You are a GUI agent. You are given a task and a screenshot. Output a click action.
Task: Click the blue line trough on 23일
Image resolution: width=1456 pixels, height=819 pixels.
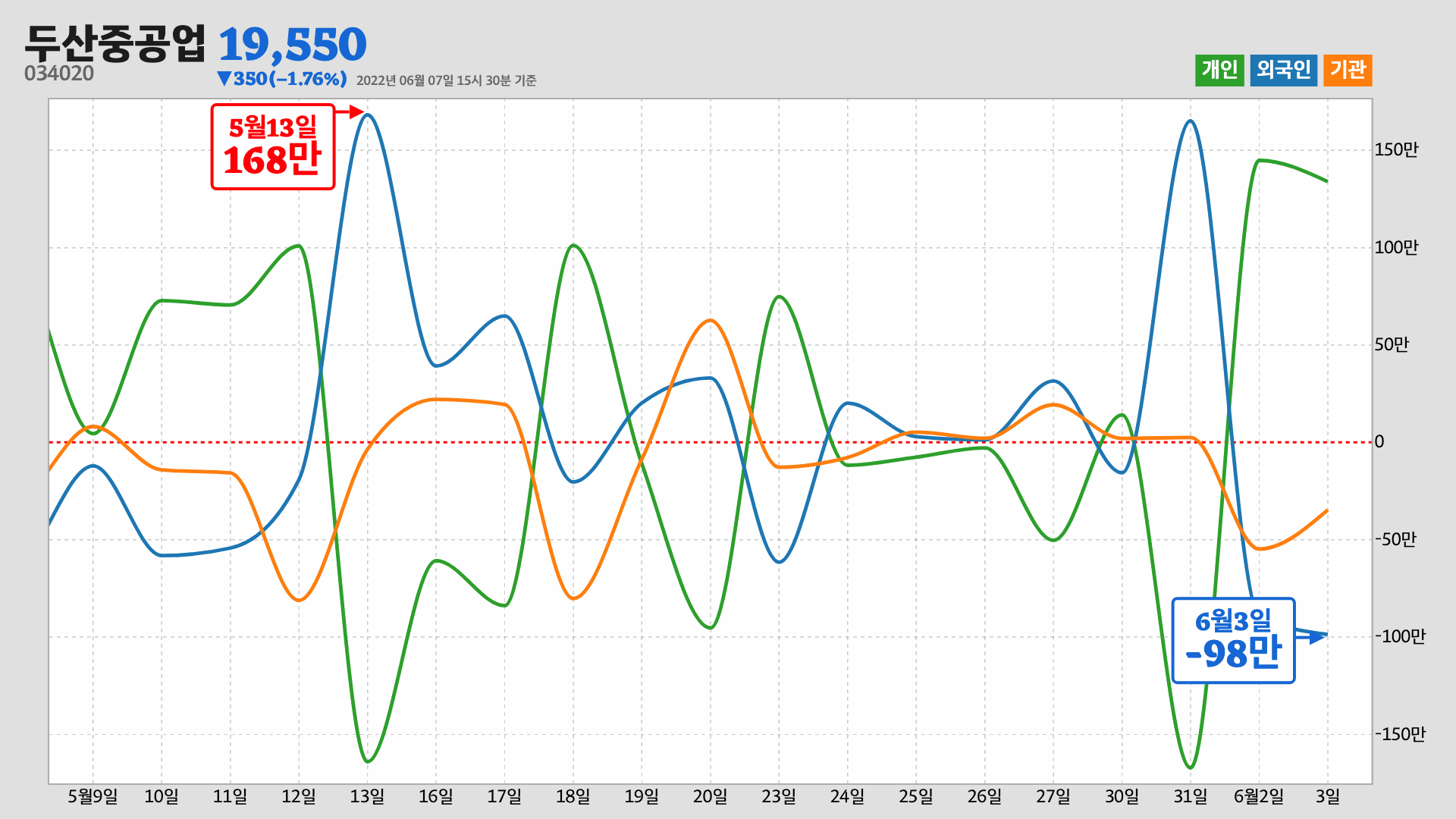pos(779,561)
